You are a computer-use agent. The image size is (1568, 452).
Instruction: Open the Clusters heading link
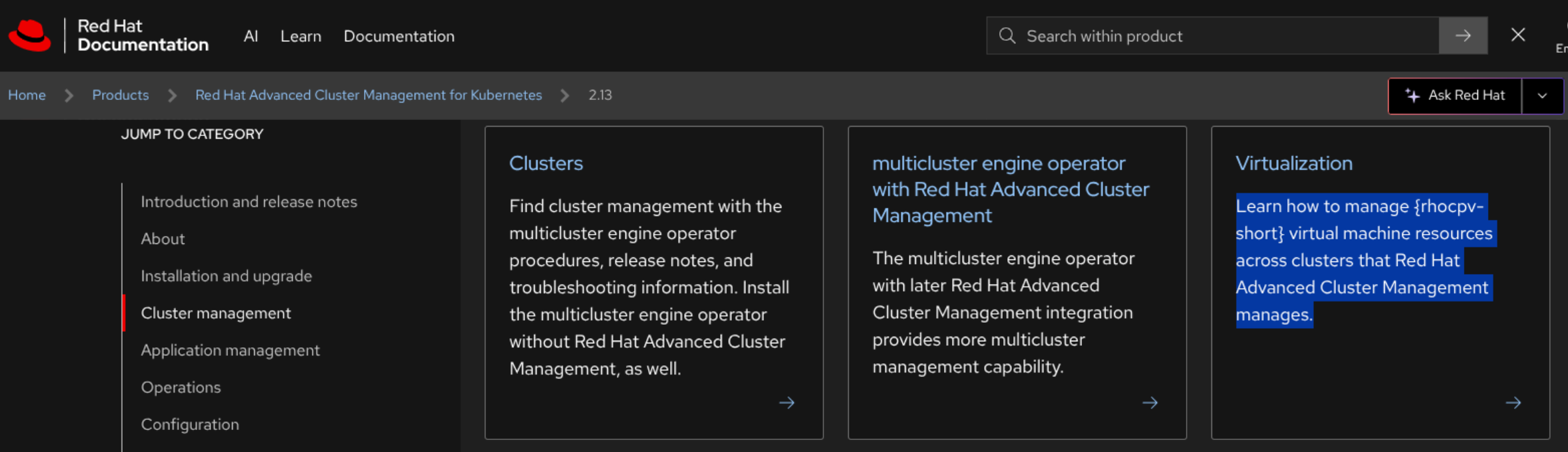pyautogui.click(x=545, y=163)
